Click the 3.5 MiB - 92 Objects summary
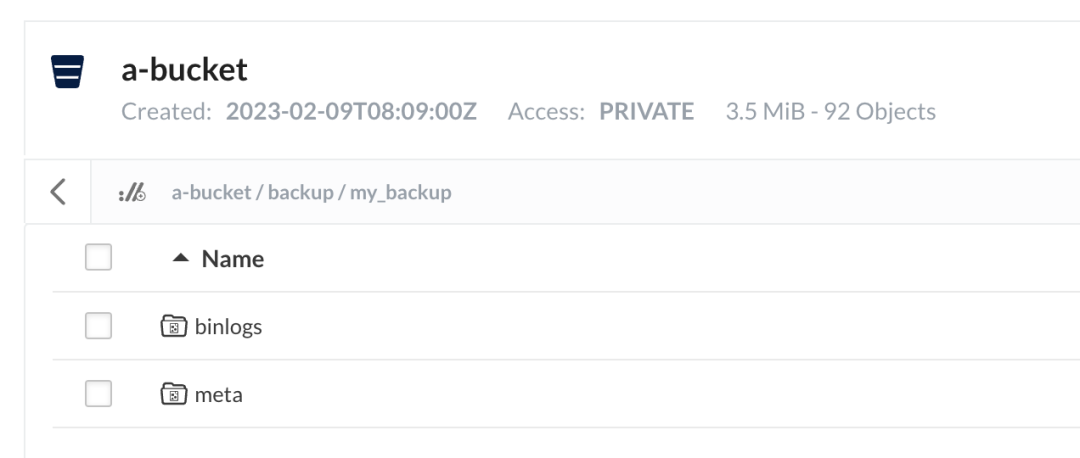 (830, 111)
